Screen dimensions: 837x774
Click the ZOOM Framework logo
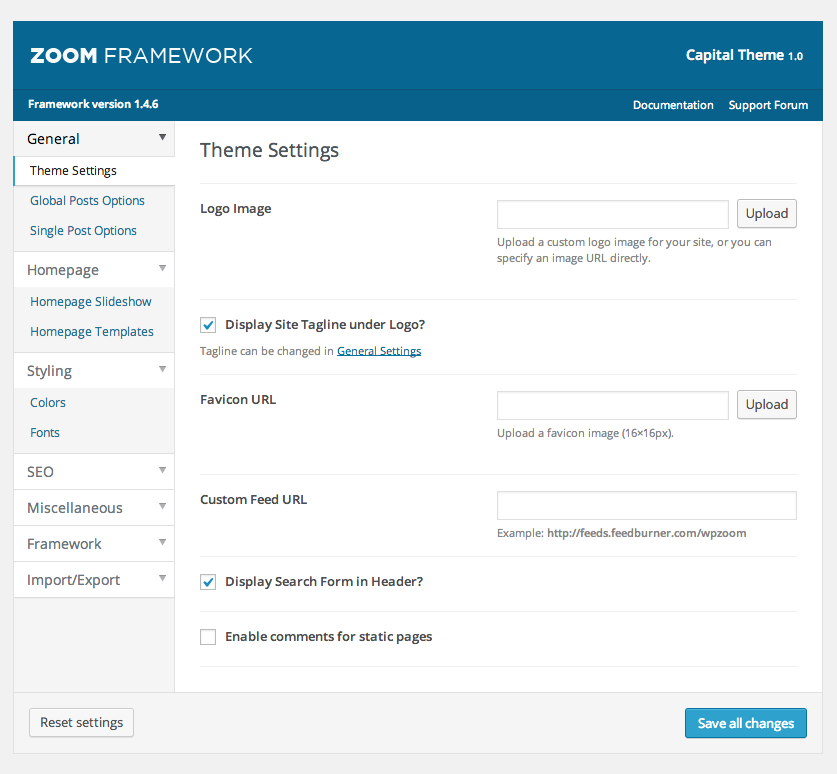click(141, 56)
